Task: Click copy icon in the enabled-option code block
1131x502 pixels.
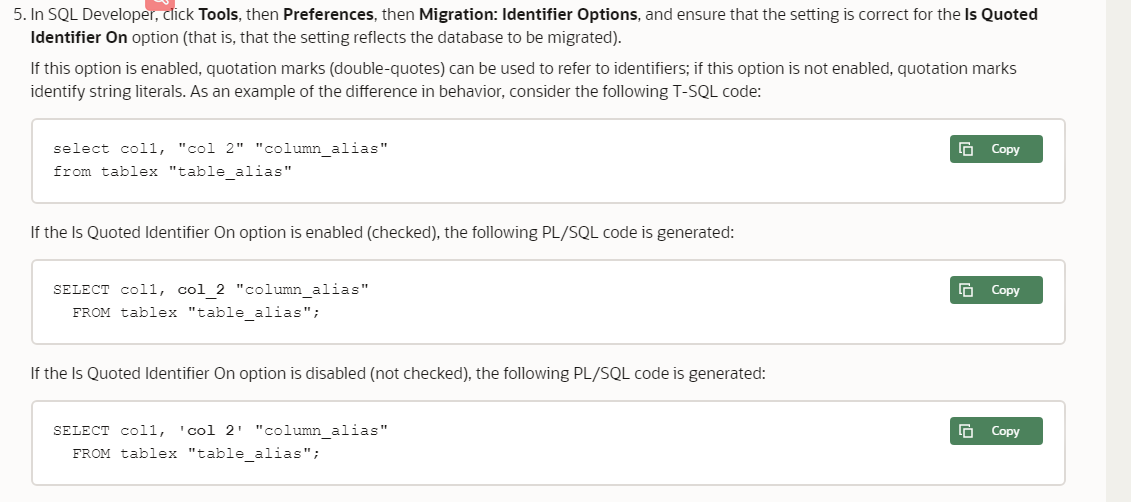Action: [x=966, y=291]
